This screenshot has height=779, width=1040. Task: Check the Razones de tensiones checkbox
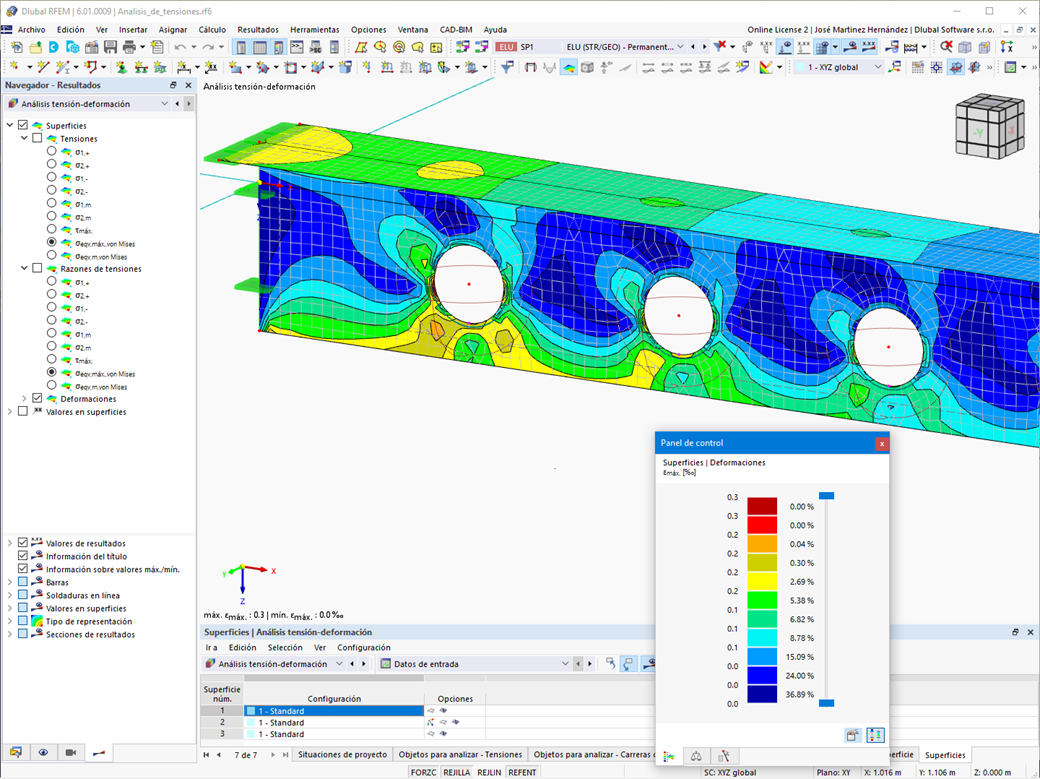[x=37, y=268]
